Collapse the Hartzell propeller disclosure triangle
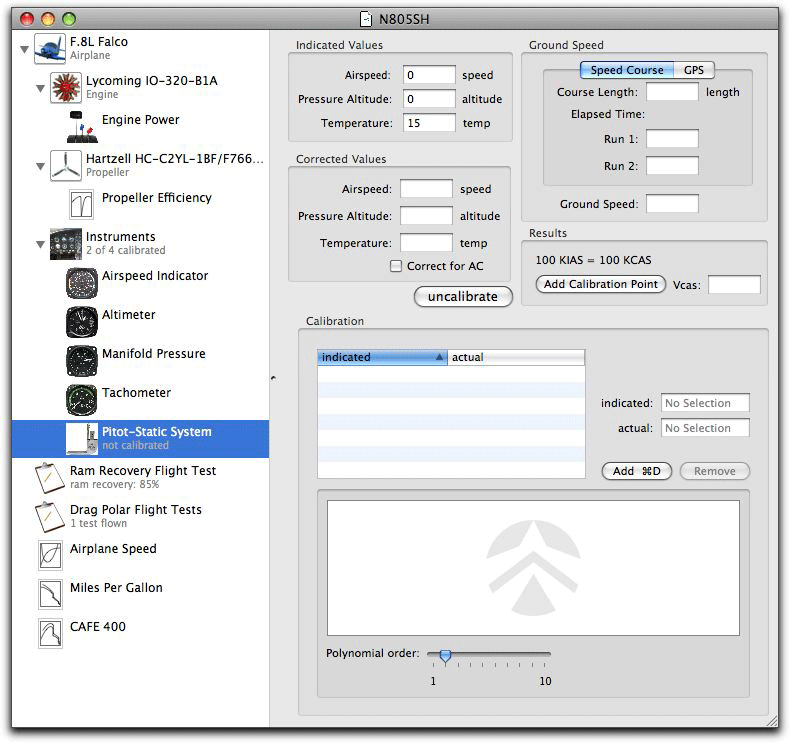This screenshot has height=743, width=790. 40,166
